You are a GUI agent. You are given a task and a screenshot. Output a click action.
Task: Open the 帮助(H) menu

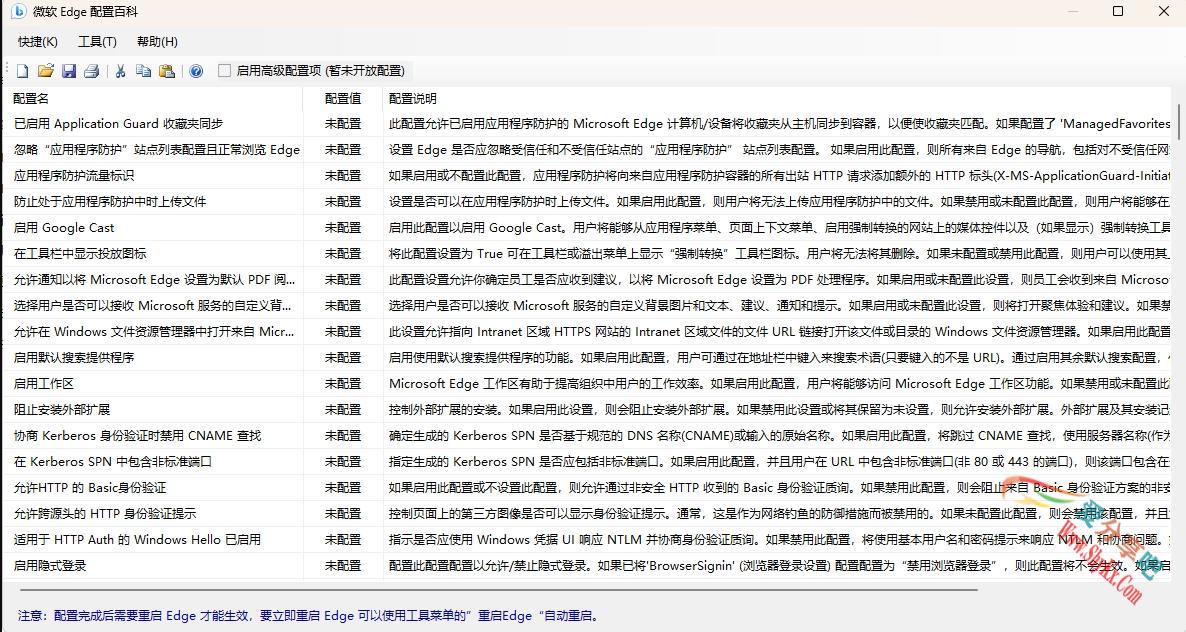point(157,42)
